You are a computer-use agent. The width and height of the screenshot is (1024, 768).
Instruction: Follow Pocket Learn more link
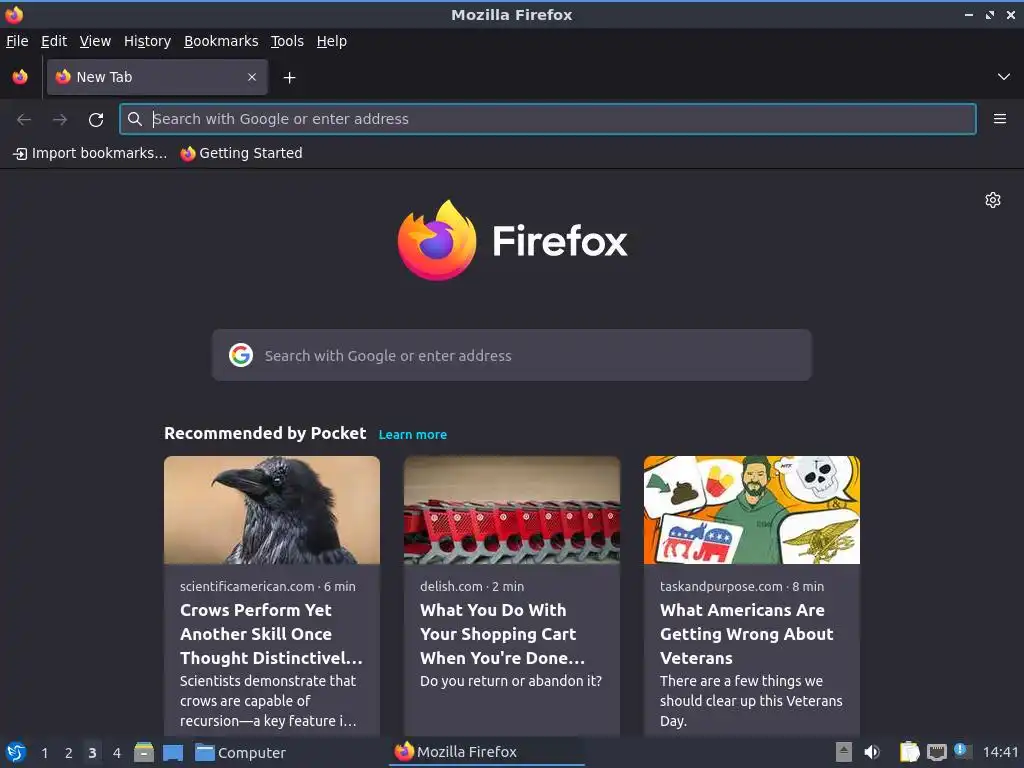coord(413,435)
